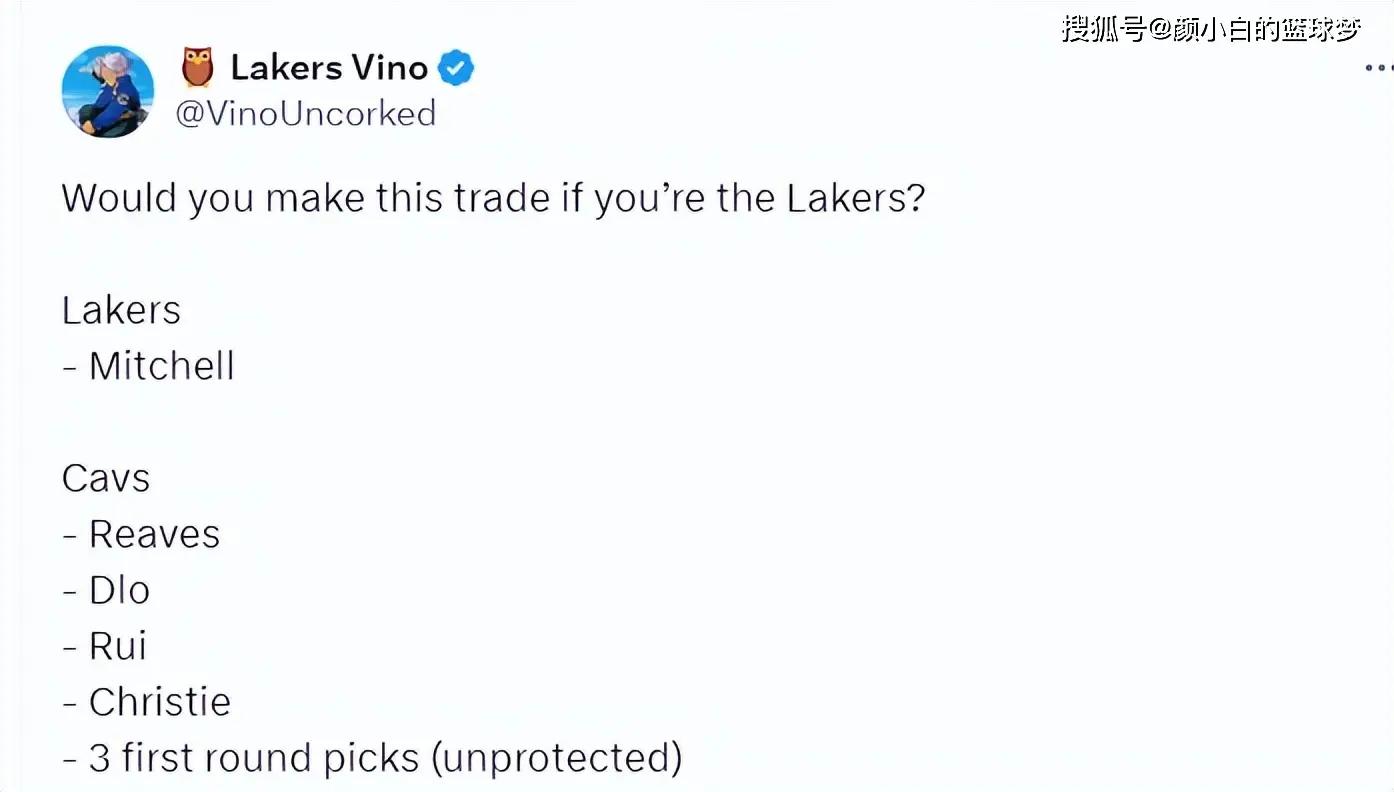Viewport: 1394px width, 792px height.
Task: Click the '3 first round picks' text
Action: click(x=254, y=758)
